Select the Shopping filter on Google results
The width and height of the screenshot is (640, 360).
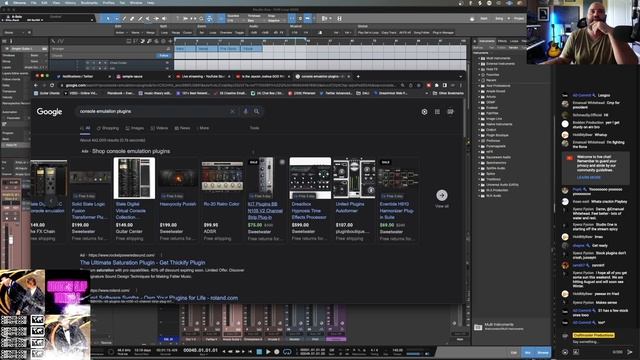point(108,128)
